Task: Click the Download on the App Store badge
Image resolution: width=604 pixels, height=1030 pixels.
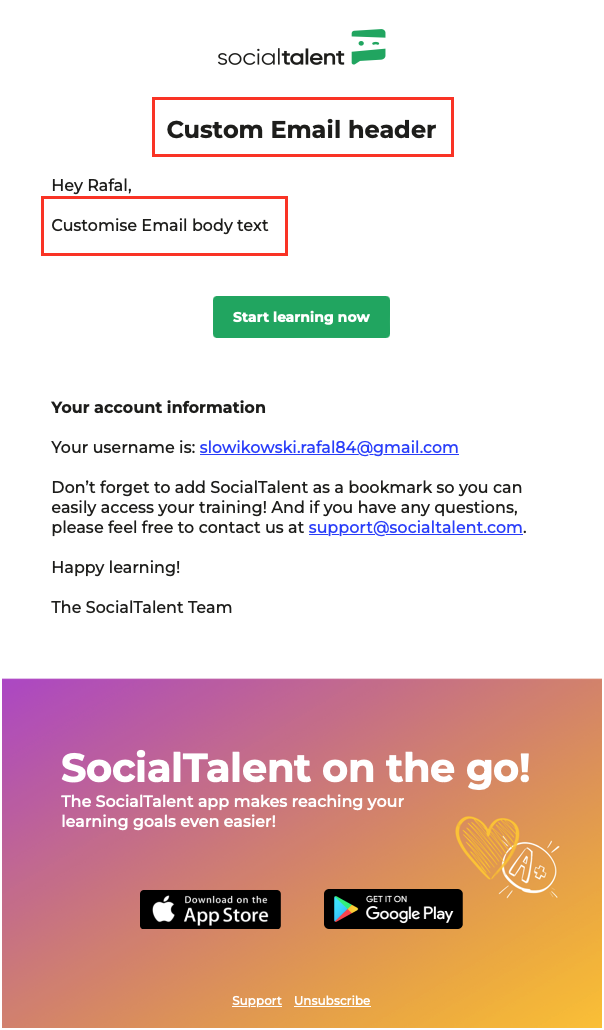Action: [x=210, y=909]
